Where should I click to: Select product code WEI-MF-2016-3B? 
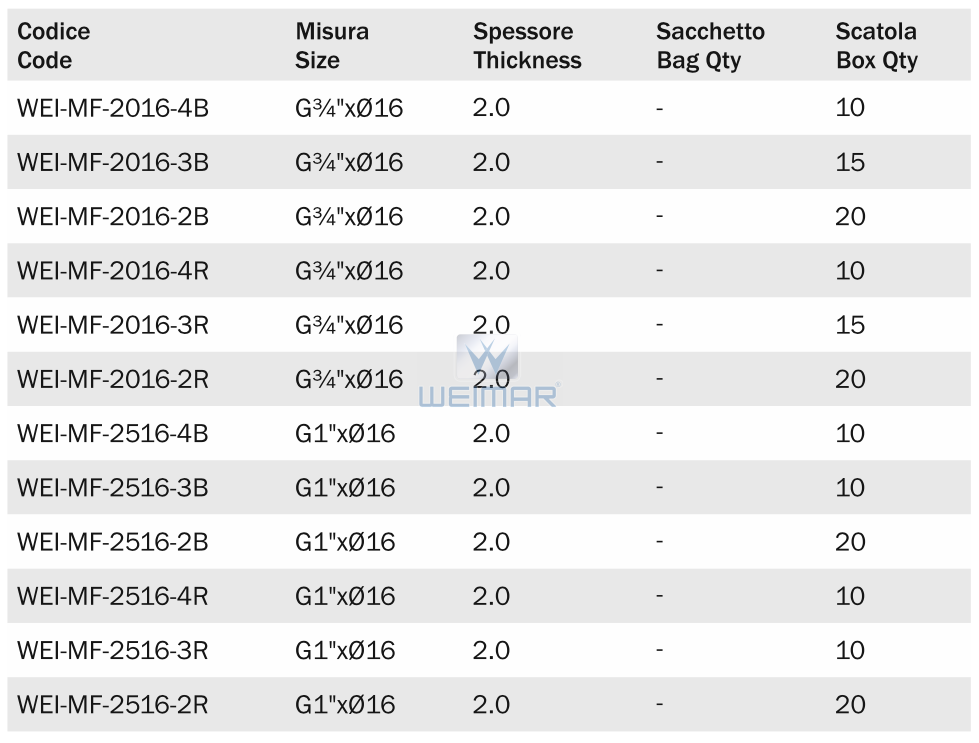tap(113, 162)
